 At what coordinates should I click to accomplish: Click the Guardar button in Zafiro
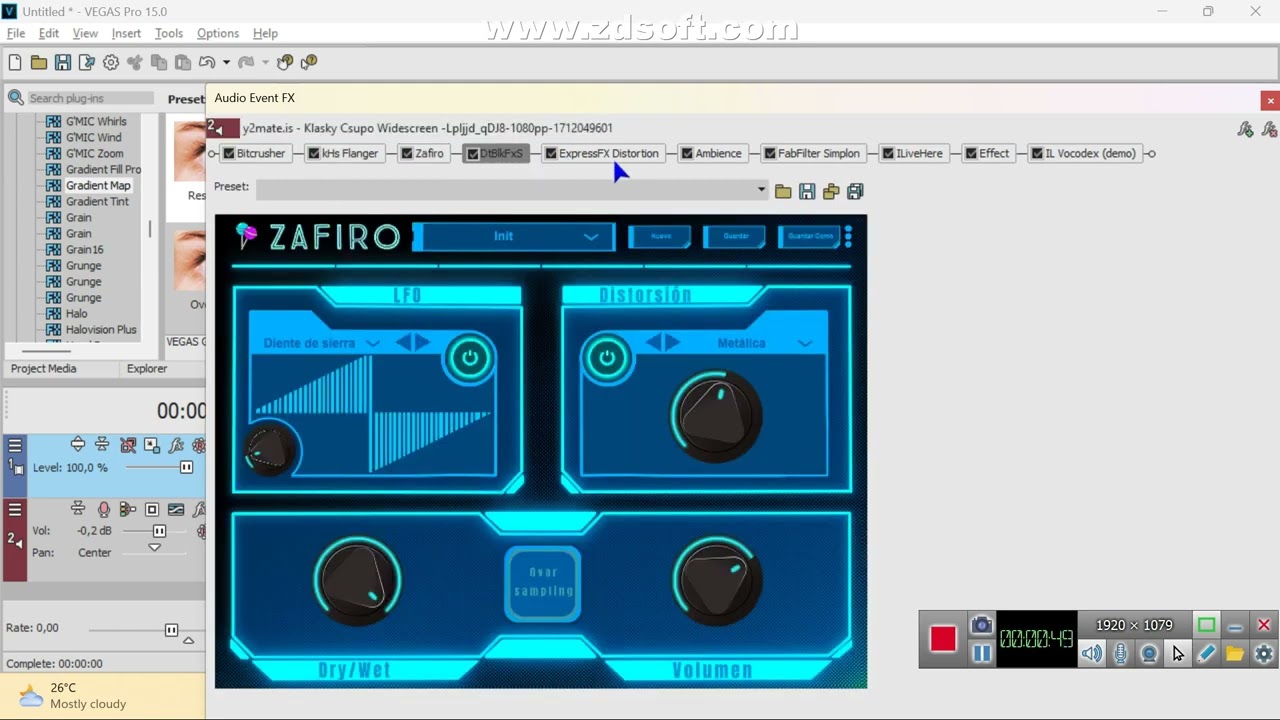pos(735,237)
